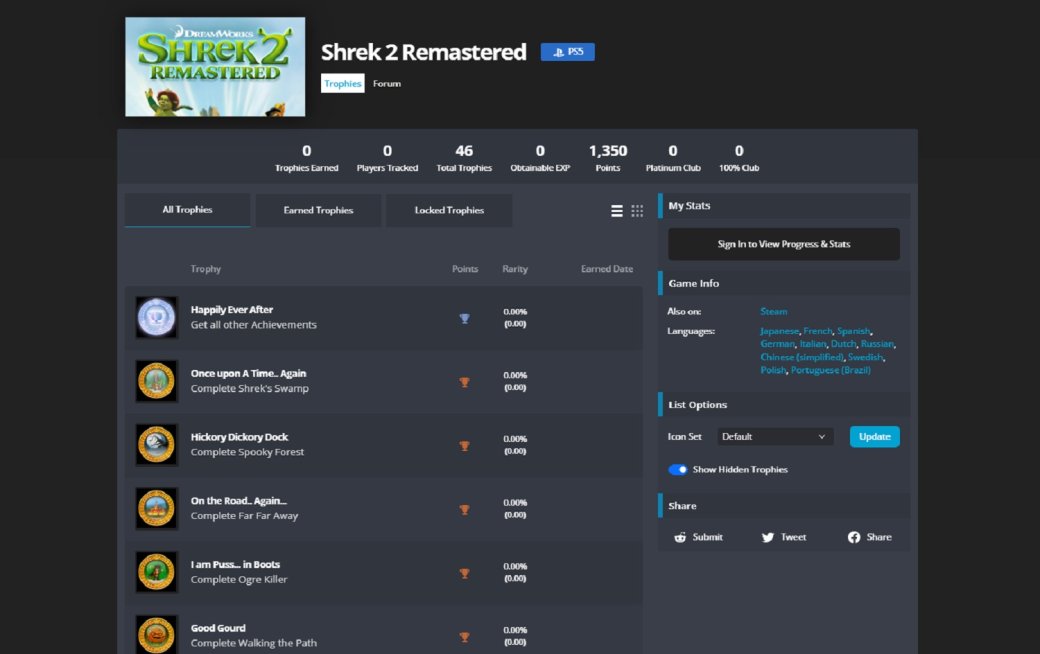Click the PS5 platform badge
The height and width of the screenshot is (654, 1040).
[x=568, y=52]
